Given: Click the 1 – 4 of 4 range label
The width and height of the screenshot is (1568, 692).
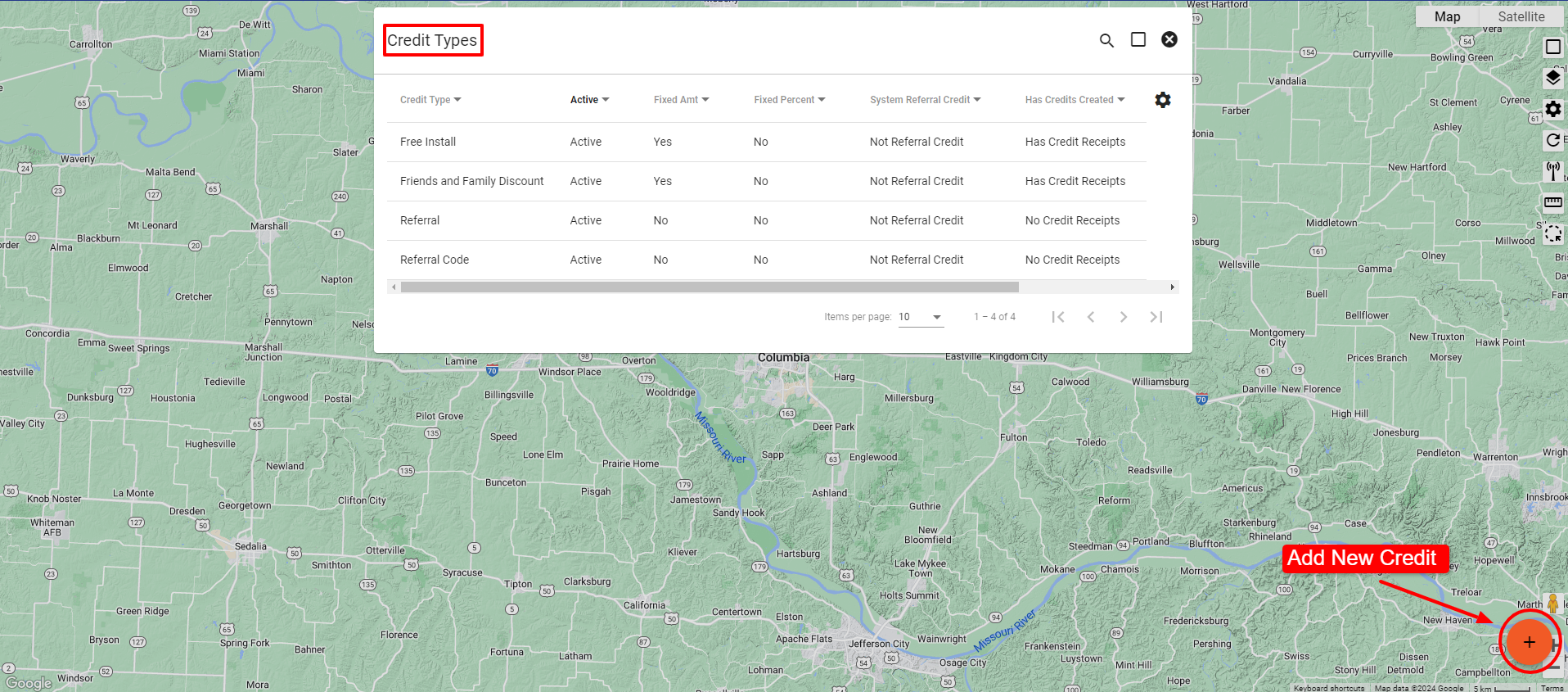Looking at the screenshot, I should click(994, 317).
